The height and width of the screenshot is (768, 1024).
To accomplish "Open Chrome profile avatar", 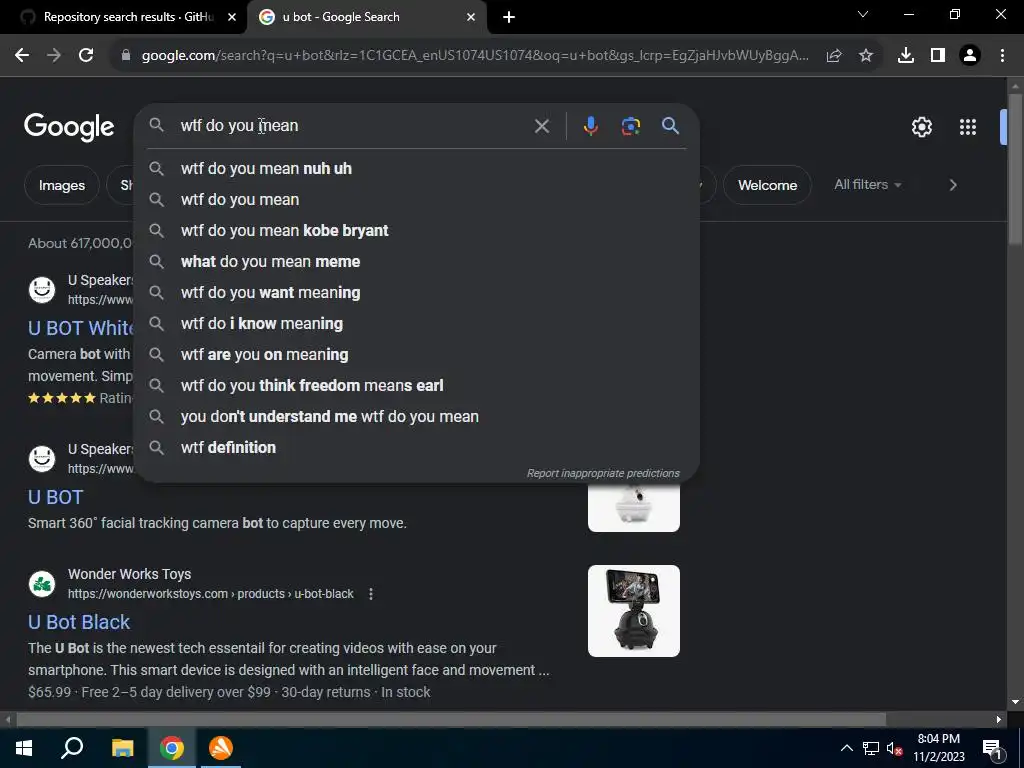I will click(970, 56).
